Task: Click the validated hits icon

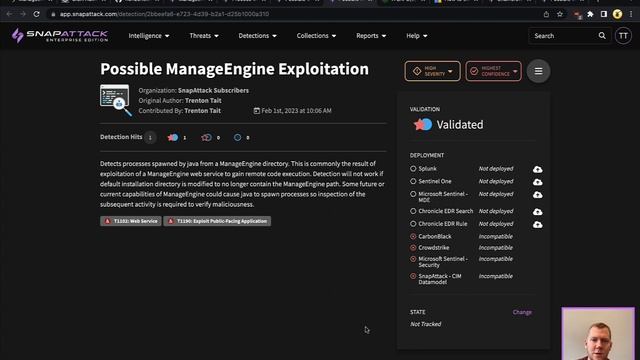Action: (173, 138)
